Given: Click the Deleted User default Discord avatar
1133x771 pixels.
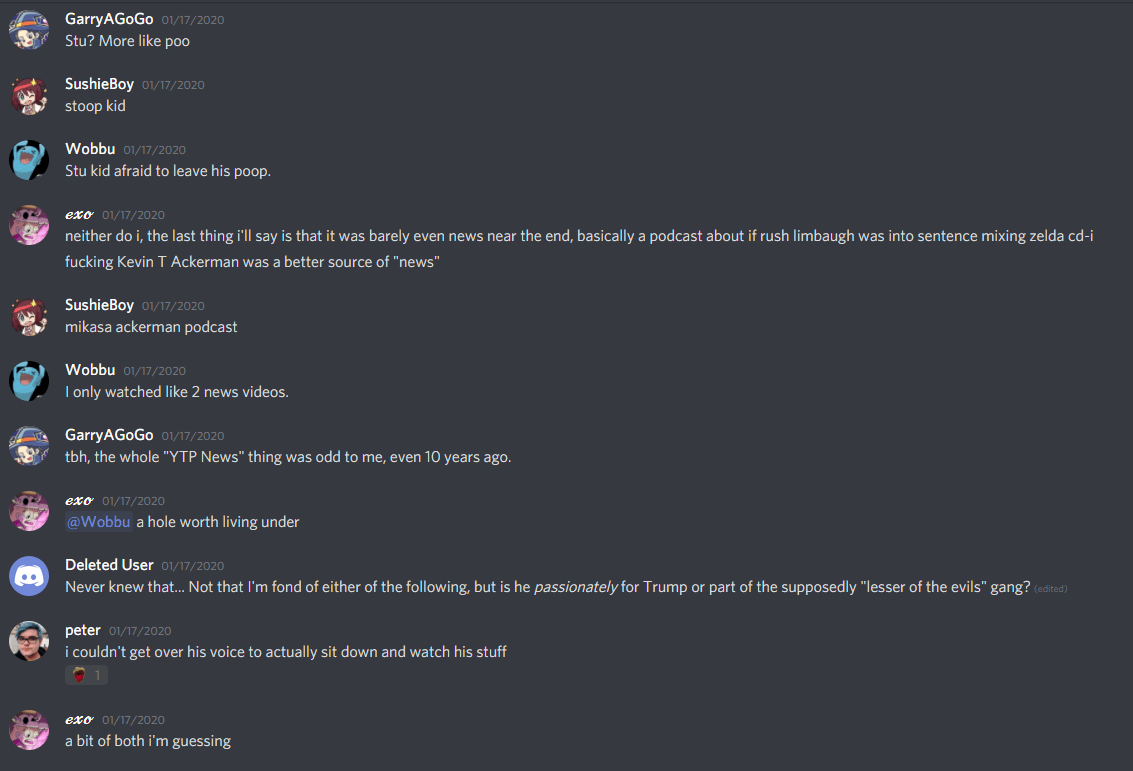Looking at the screenshot, I should point(29,576).
